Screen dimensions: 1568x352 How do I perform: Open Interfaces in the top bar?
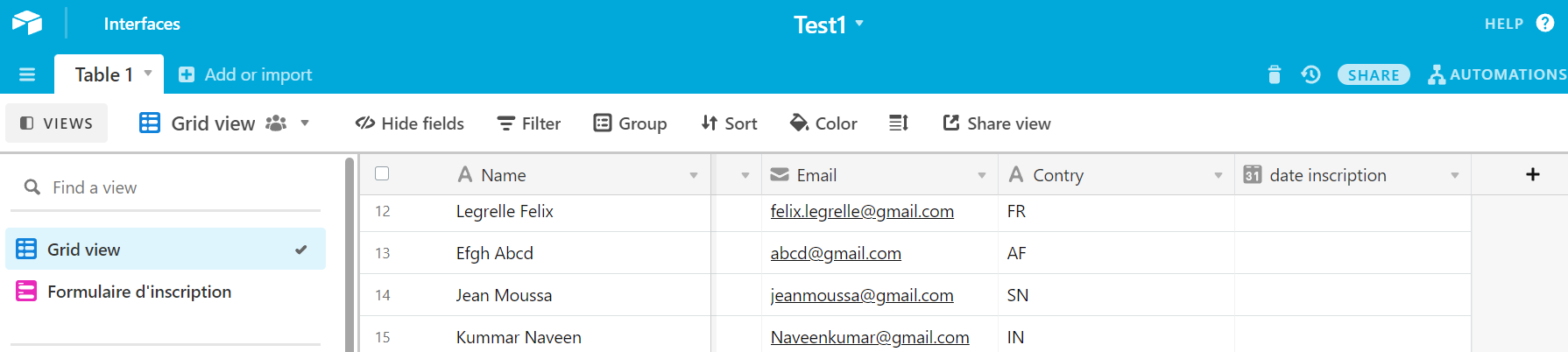point(142,24)
